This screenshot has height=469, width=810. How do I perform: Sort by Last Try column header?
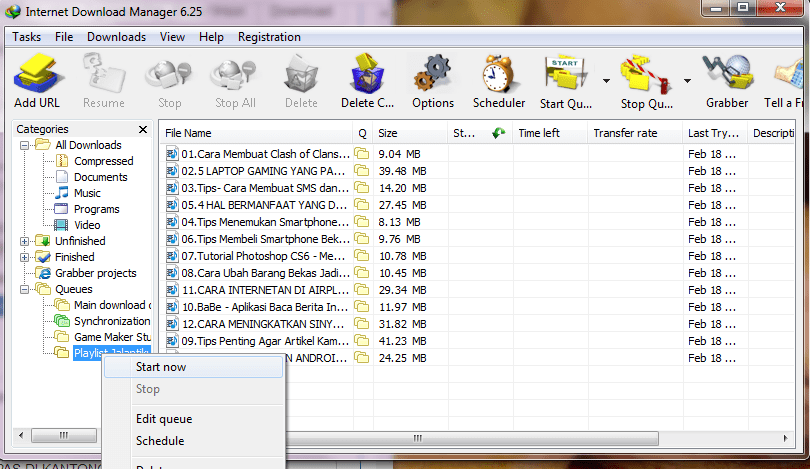click(715, 133)
